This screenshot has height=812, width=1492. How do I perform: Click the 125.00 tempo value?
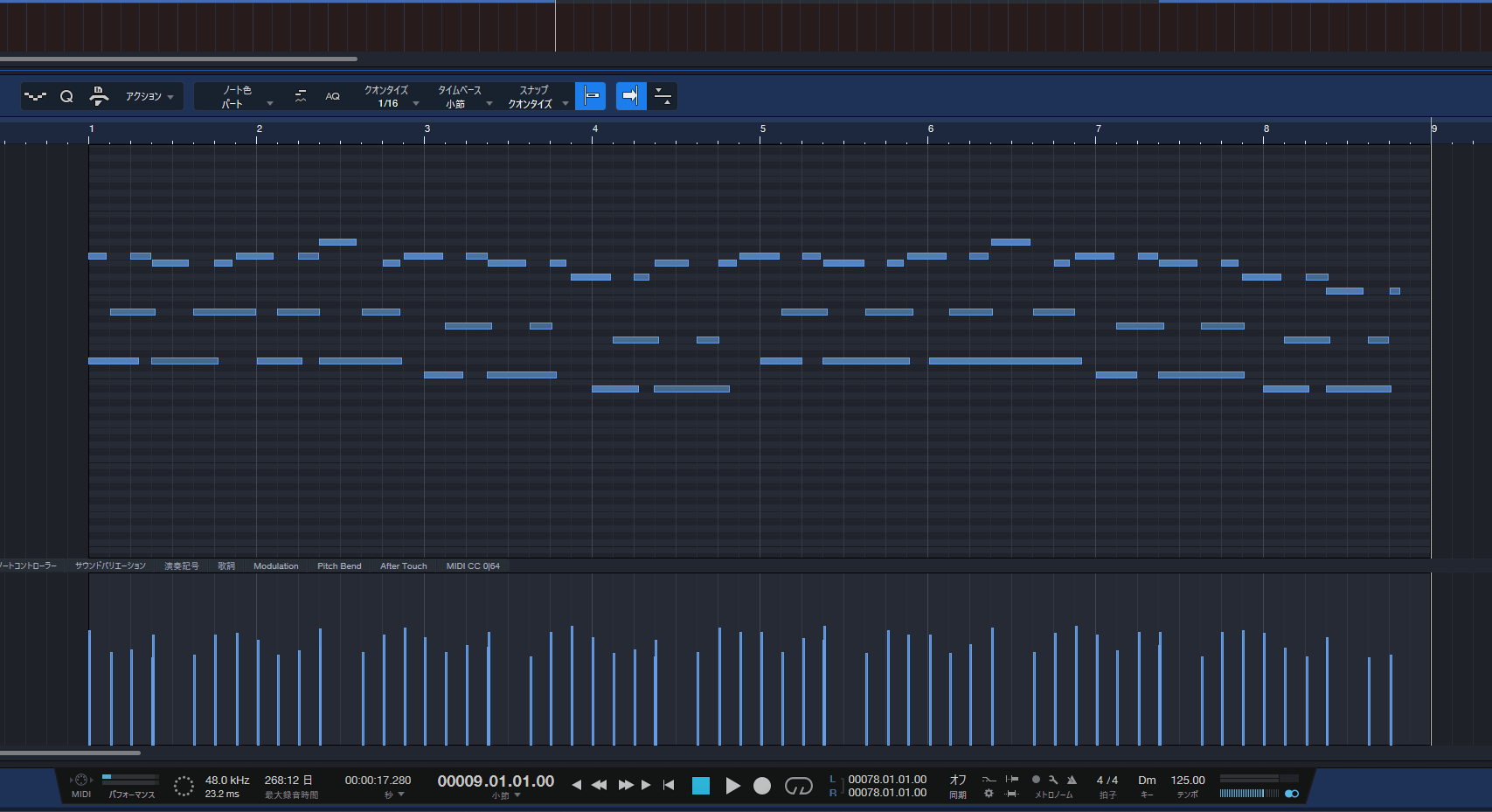click(1188, 780)
